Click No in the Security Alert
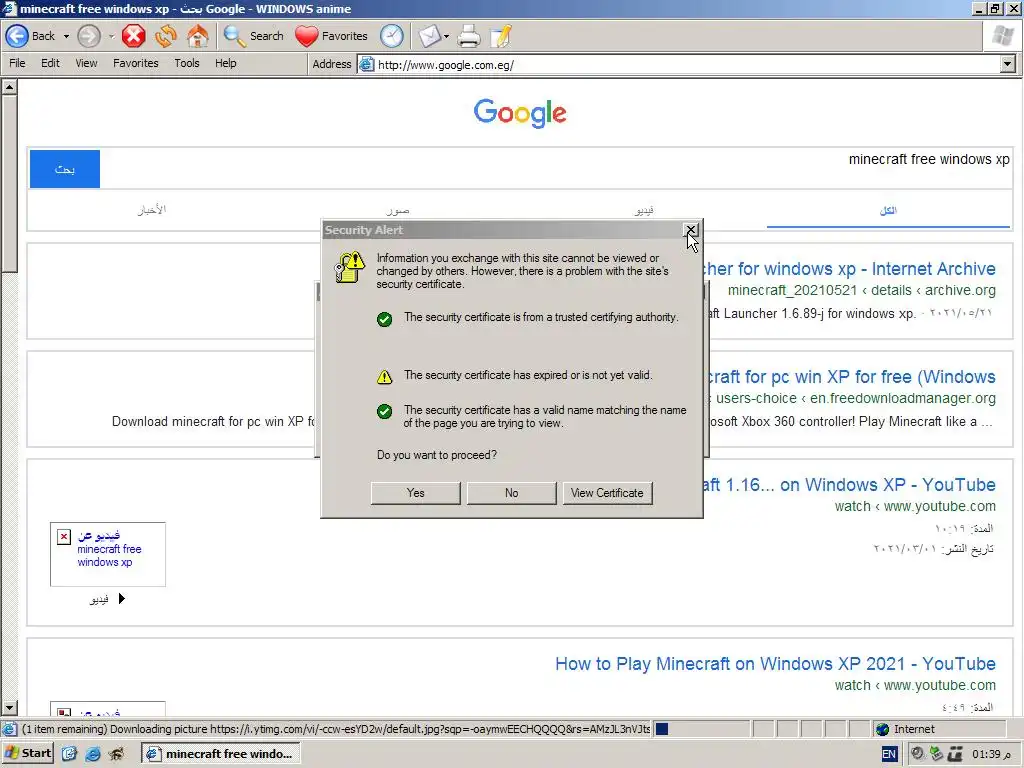Screen dimensions: 1024x768 (x=511, y=493)
